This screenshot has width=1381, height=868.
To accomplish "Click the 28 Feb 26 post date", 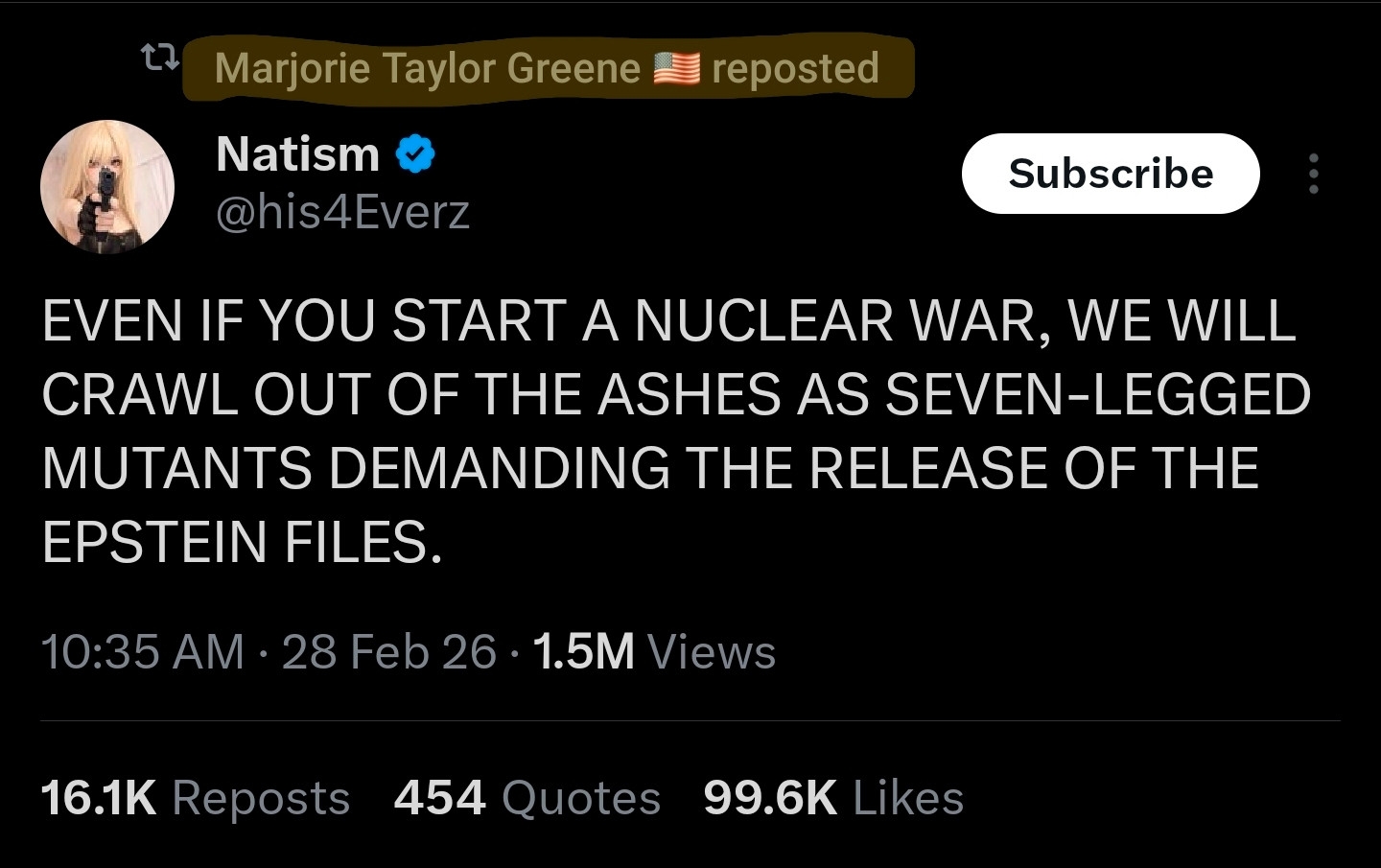I will pos(389,652).
